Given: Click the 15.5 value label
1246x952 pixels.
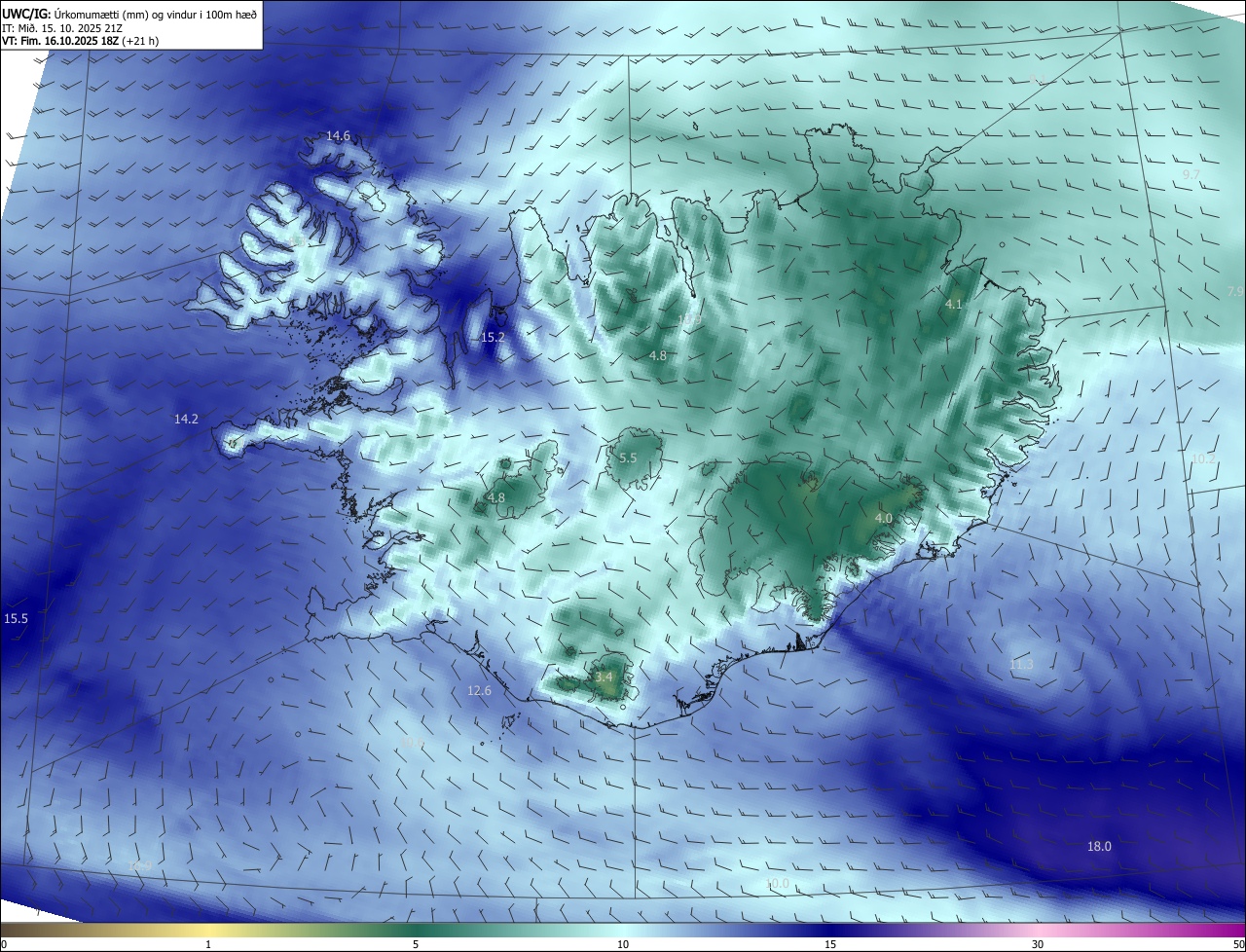Looking at the screenshot, I should (16, 619).
